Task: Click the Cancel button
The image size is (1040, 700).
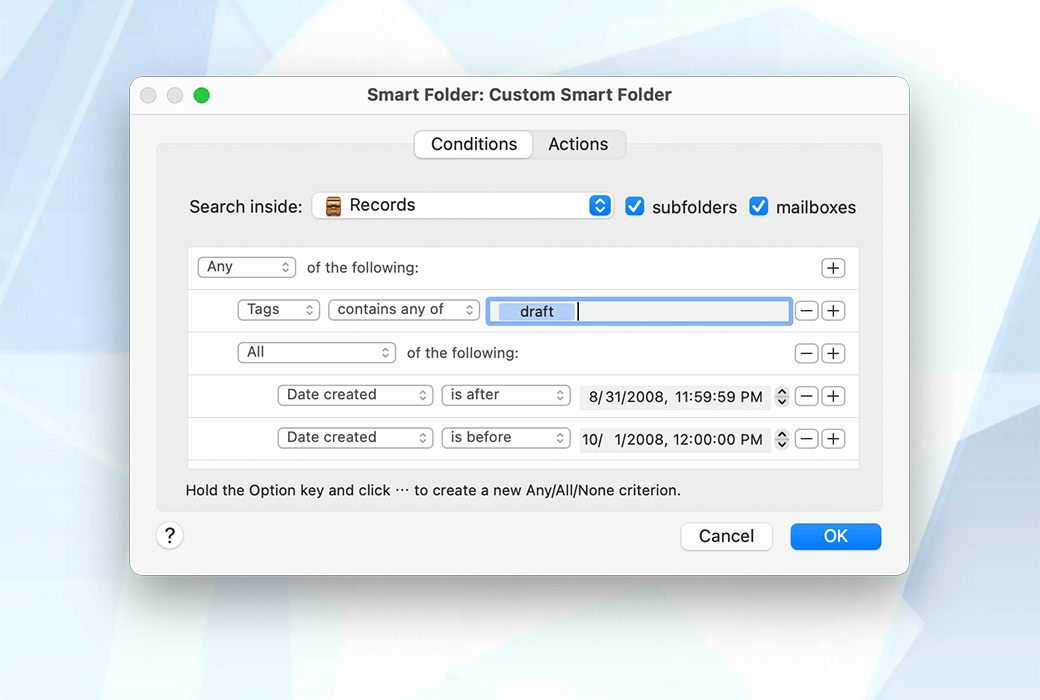Action: 726,536
